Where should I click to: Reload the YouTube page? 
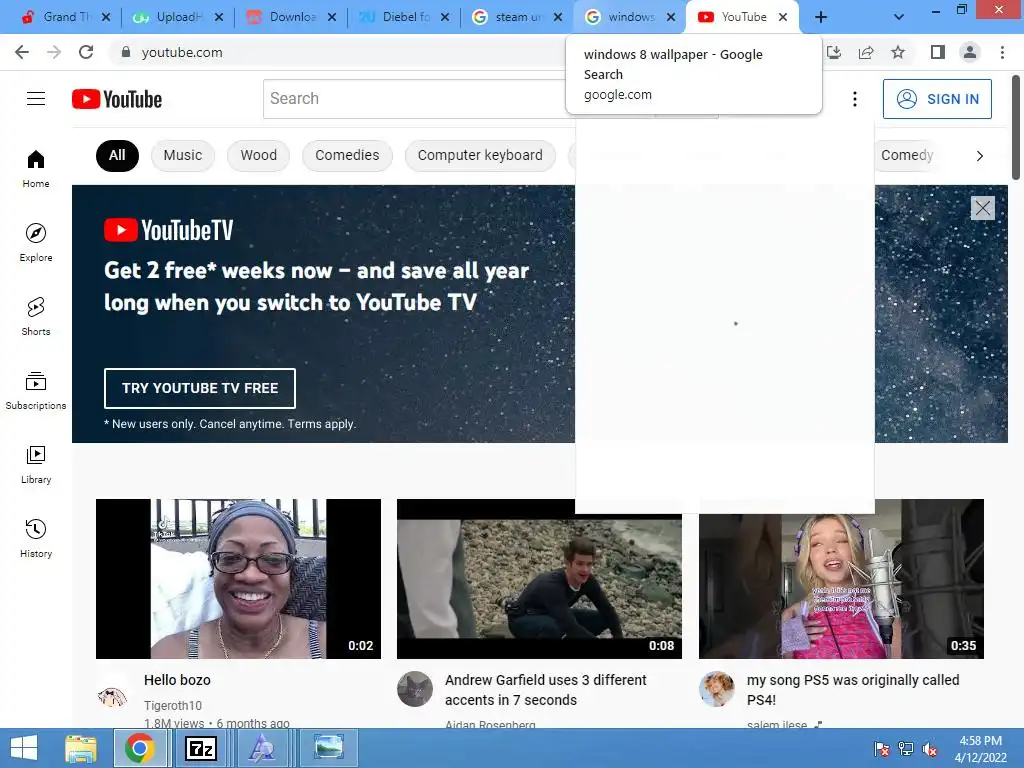pos(86,52)
